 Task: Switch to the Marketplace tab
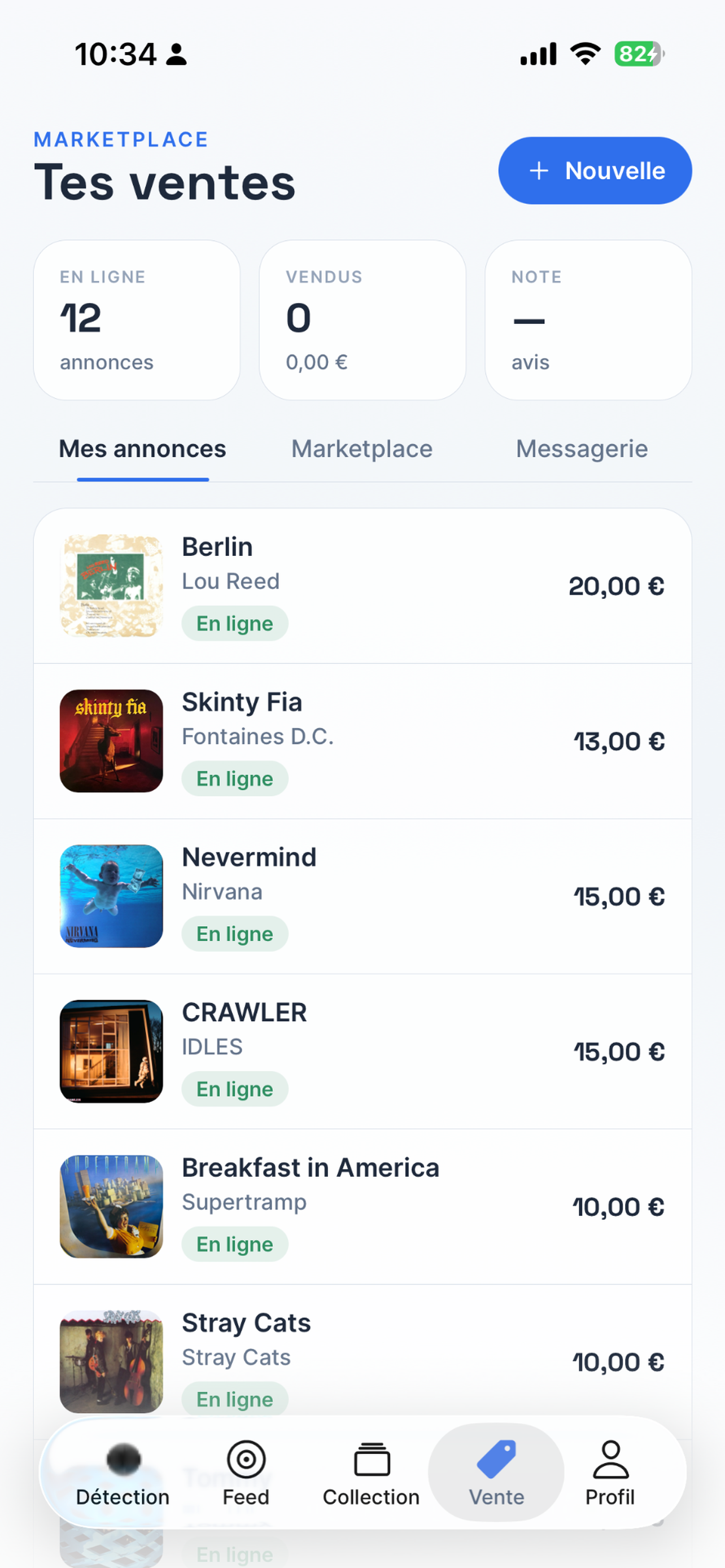click(361, 449)
